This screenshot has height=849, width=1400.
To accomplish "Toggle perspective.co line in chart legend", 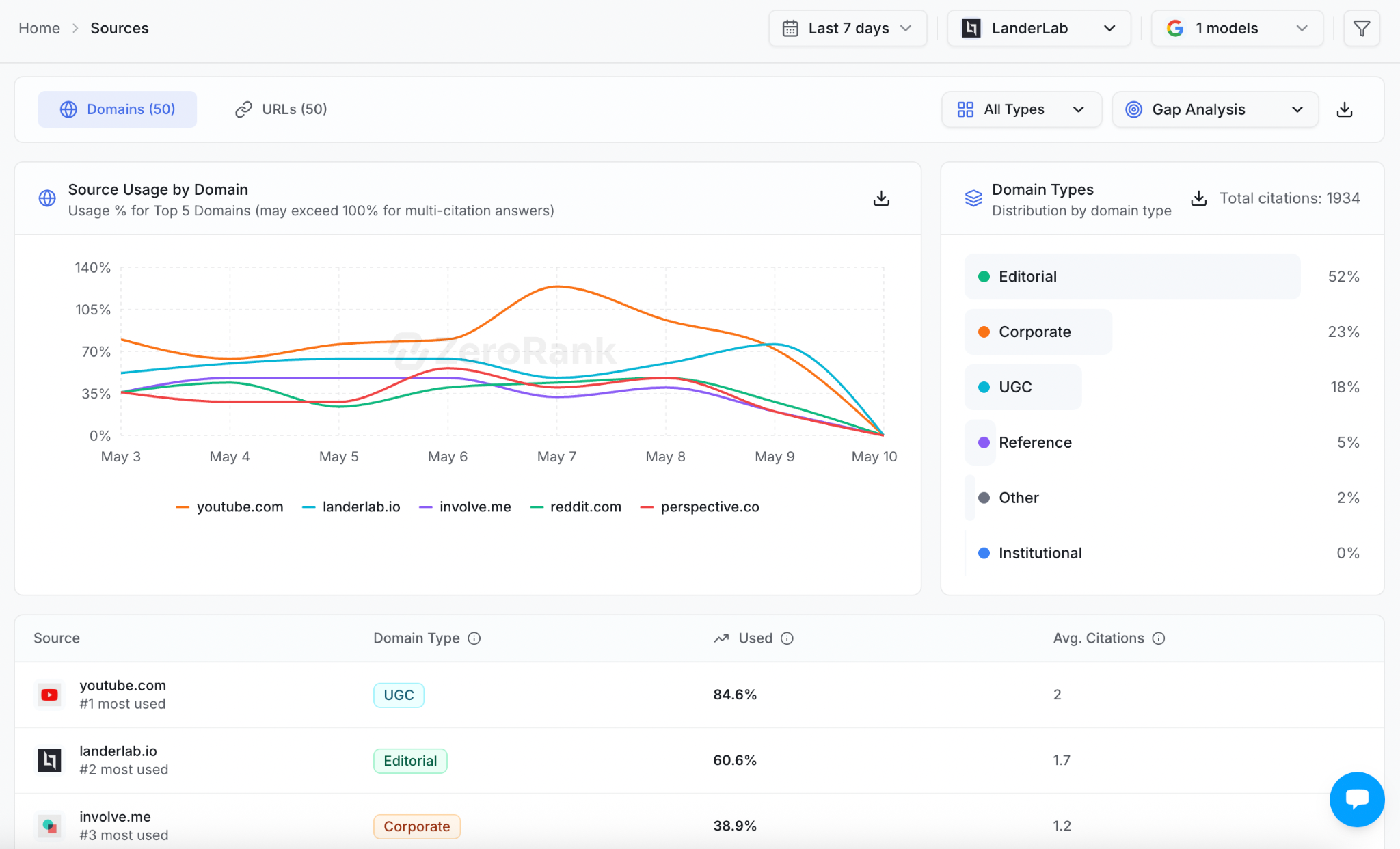I will pyautogui.click(x=699, y=507).
